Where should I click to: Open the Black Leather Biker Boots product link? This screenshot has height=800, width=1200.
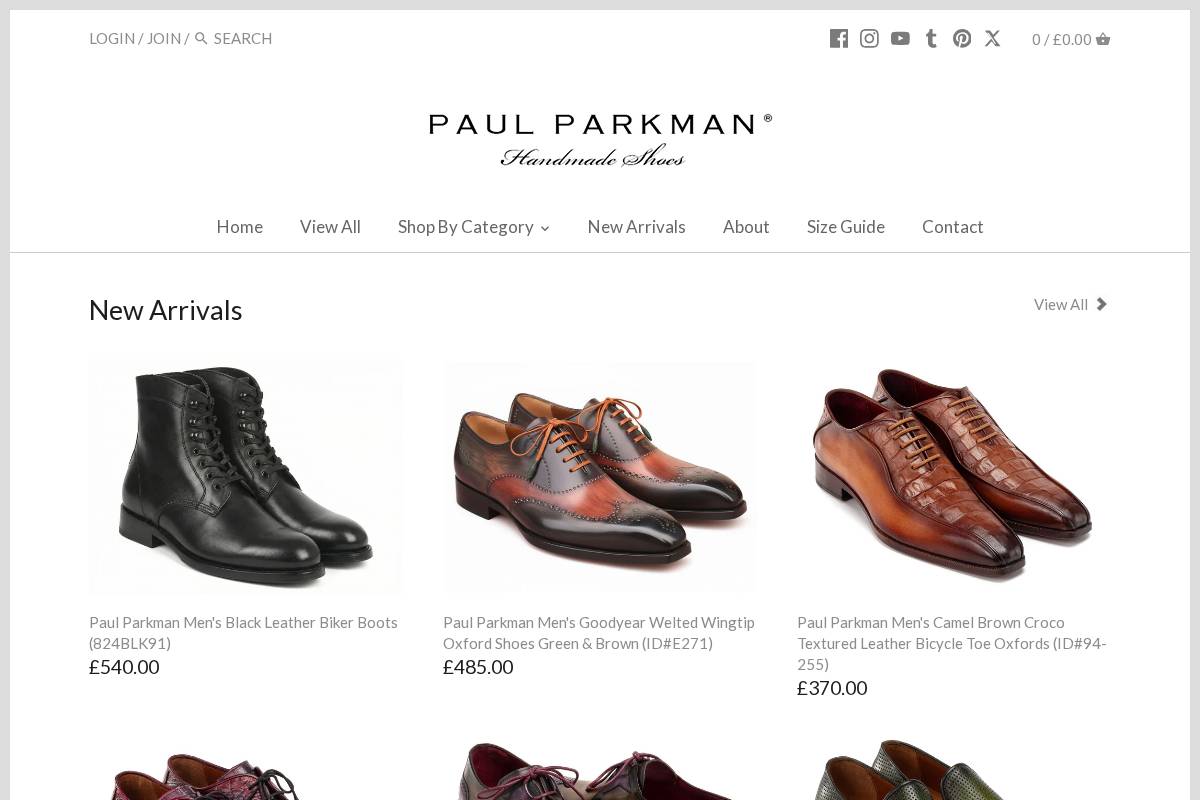tap(243, 632)
